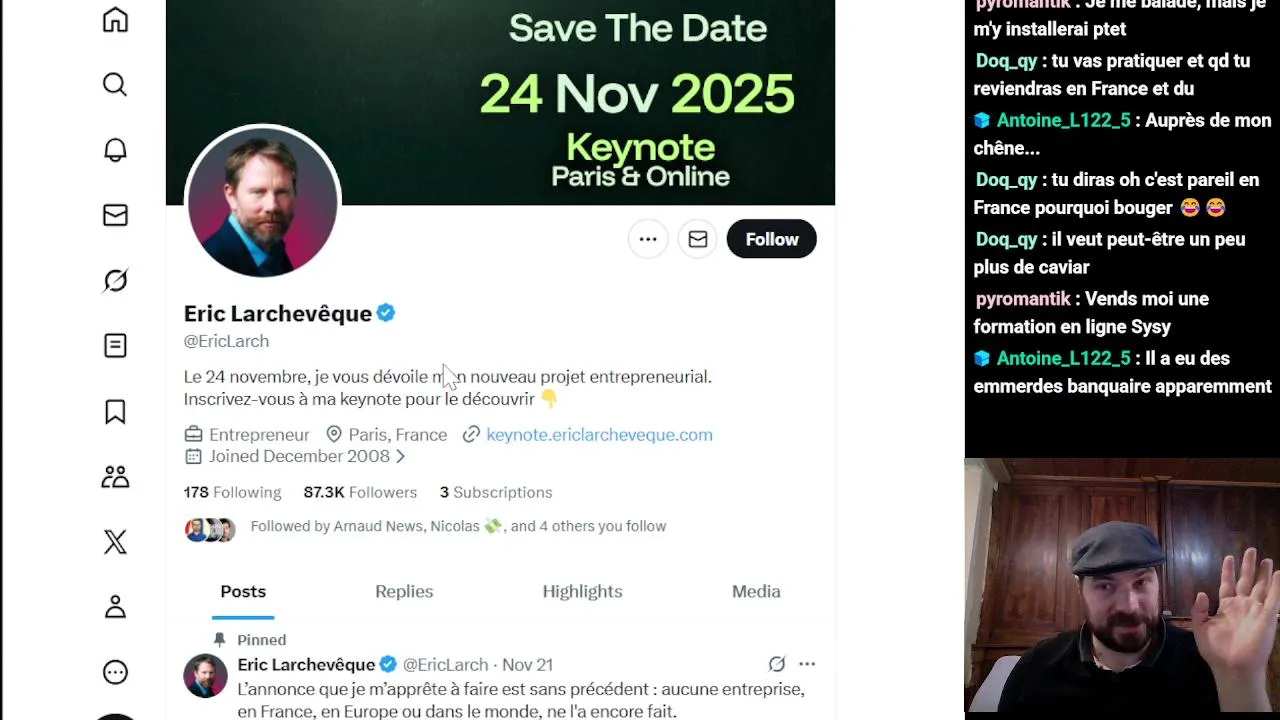Switch to the Replies tab

tap(404, 592)
